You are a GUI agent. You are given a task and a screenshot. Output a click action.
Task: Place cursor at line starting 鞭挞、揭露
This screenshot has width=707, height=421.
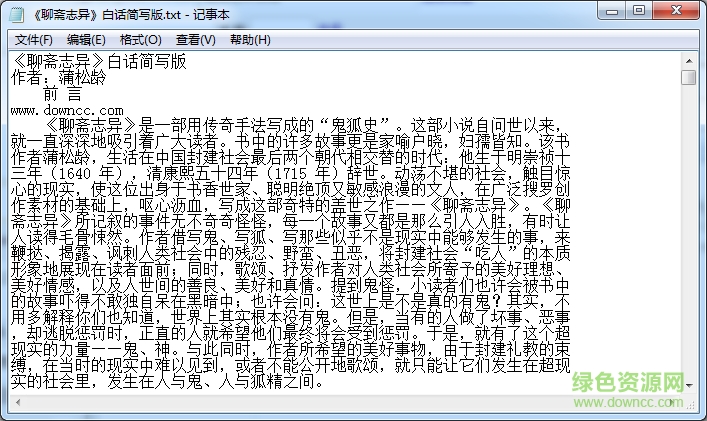click(x=290, y=253)
